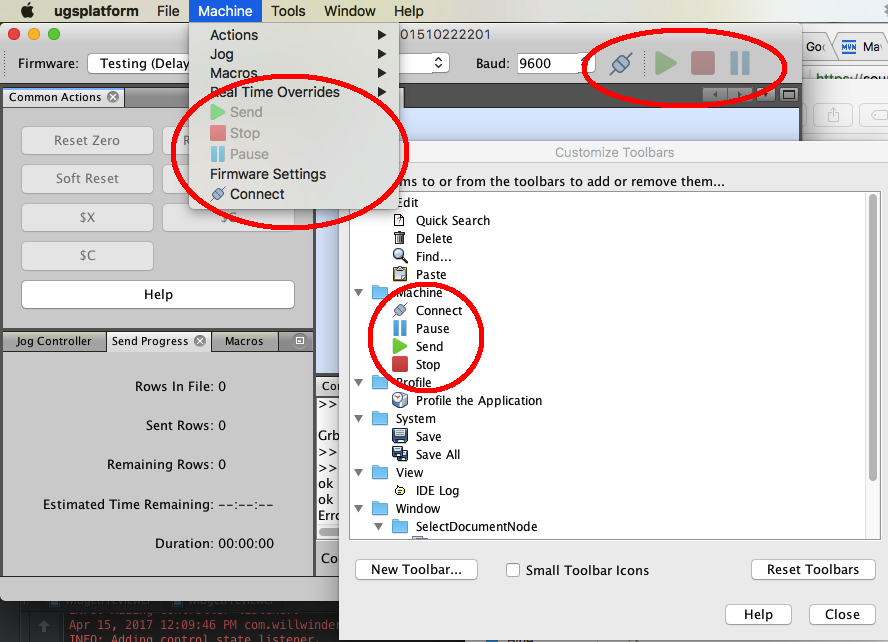The height and width of the screenshot is (642, 888).
Task: Open the ugsplatform application menu
Action: pos(96,11)
